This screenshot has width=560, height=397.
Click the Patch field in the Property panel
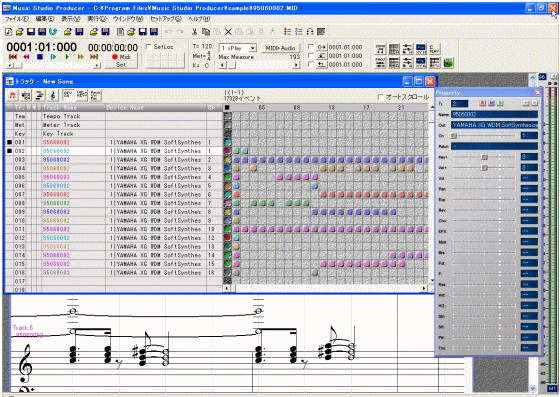point(494,146)
